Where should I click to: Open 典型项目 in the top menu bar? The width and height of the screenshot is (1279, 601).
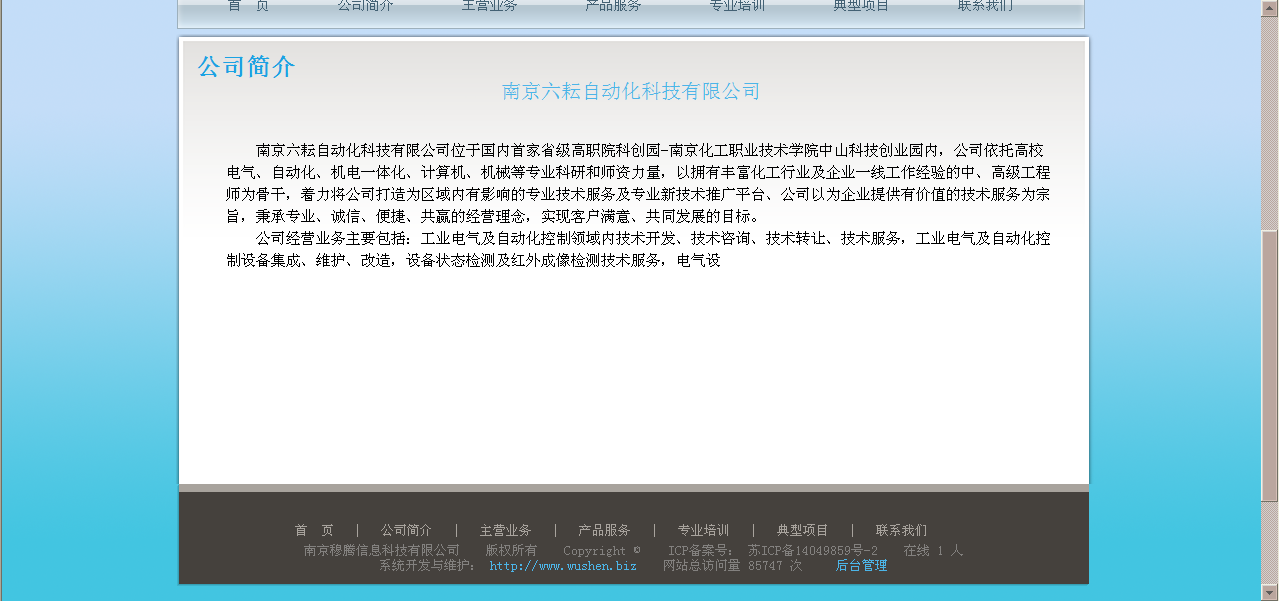(861, 6)
